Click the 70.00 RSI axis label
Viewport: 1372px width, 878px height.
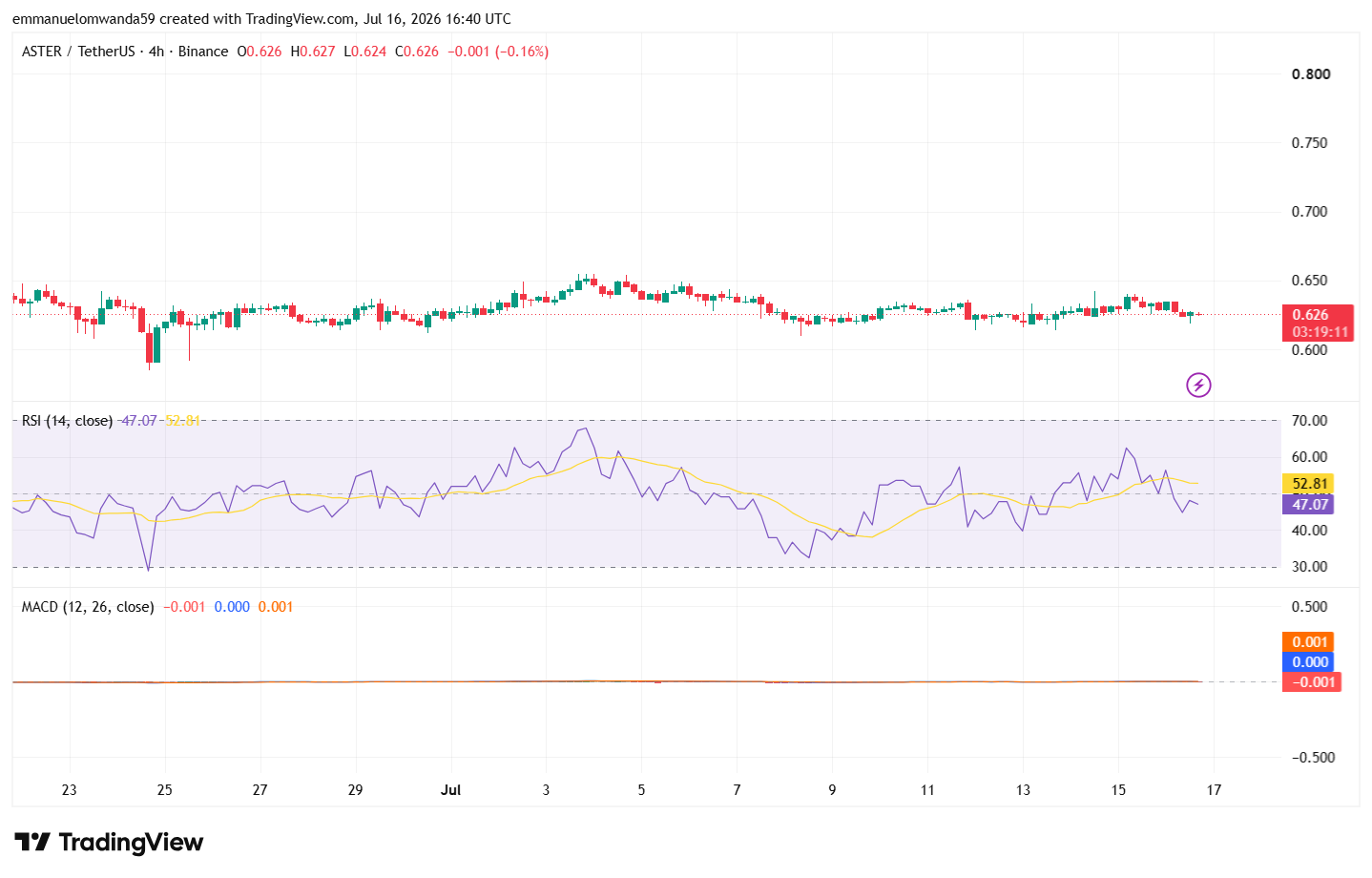point(1310,421)
